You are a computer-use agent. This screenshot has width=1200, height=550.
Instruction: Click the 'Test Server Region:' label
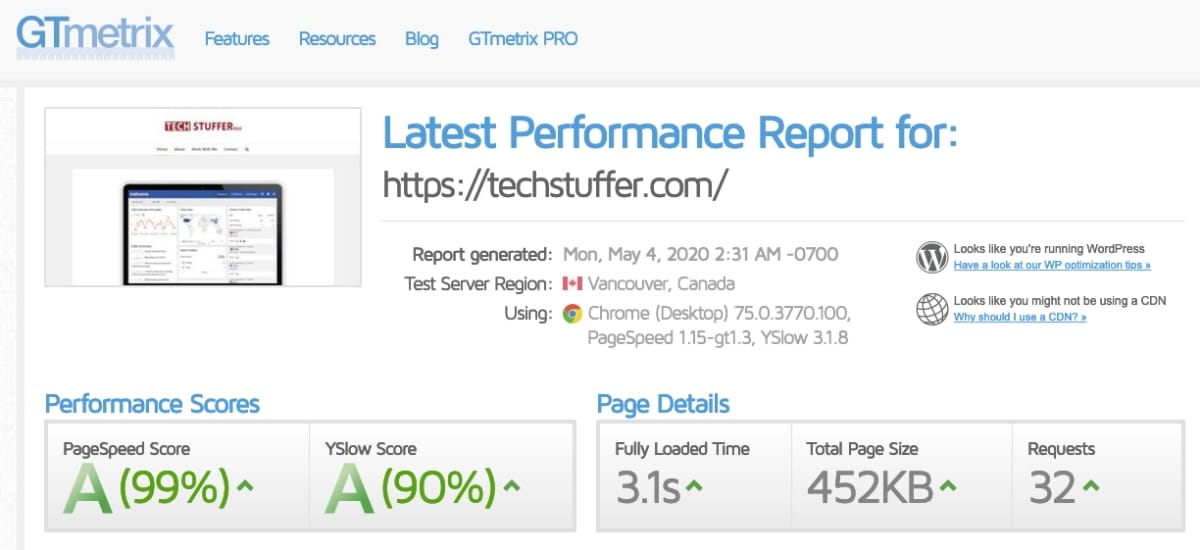point(478,284)
